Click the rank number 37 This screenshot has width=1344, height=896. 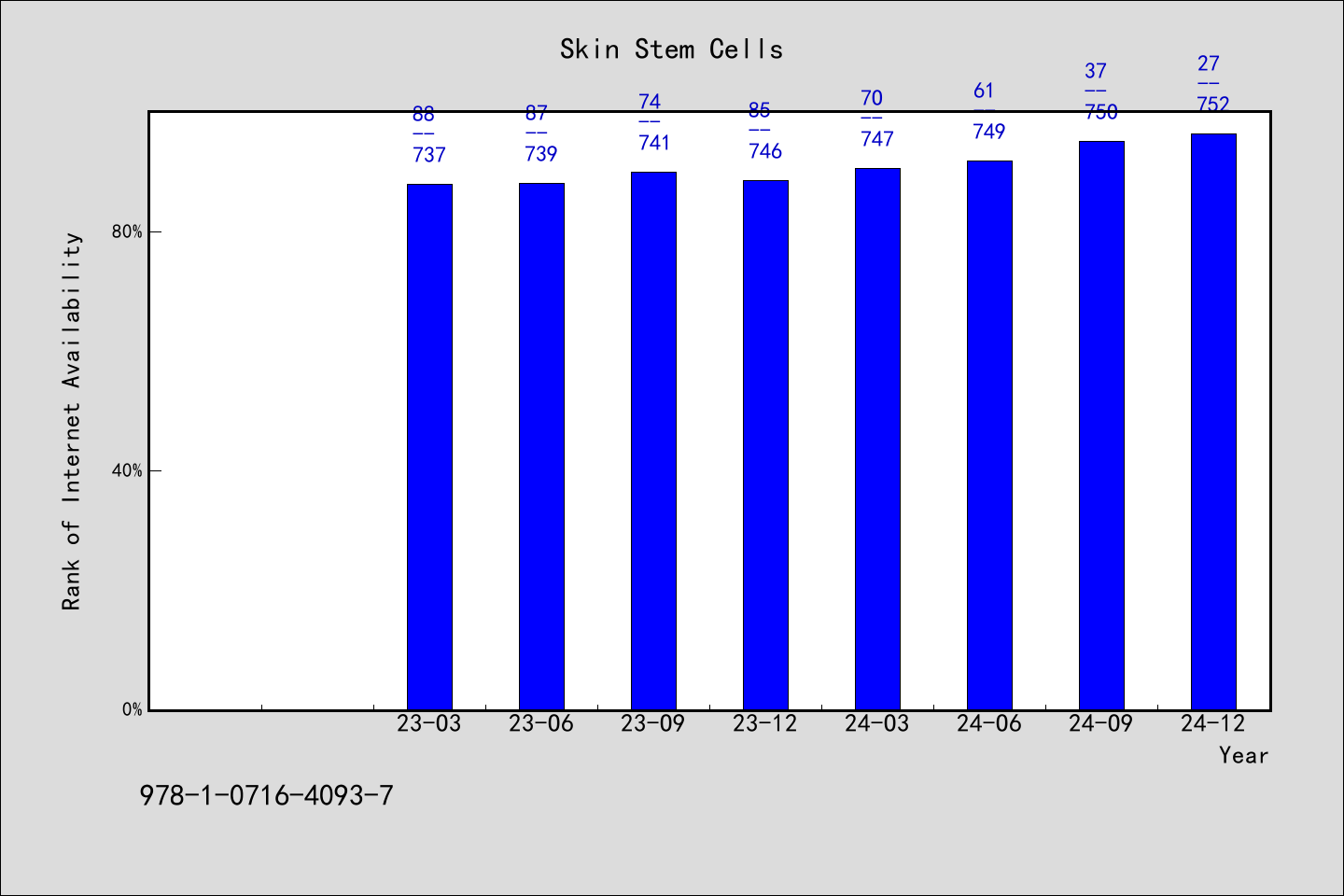tap(1096, 71)
